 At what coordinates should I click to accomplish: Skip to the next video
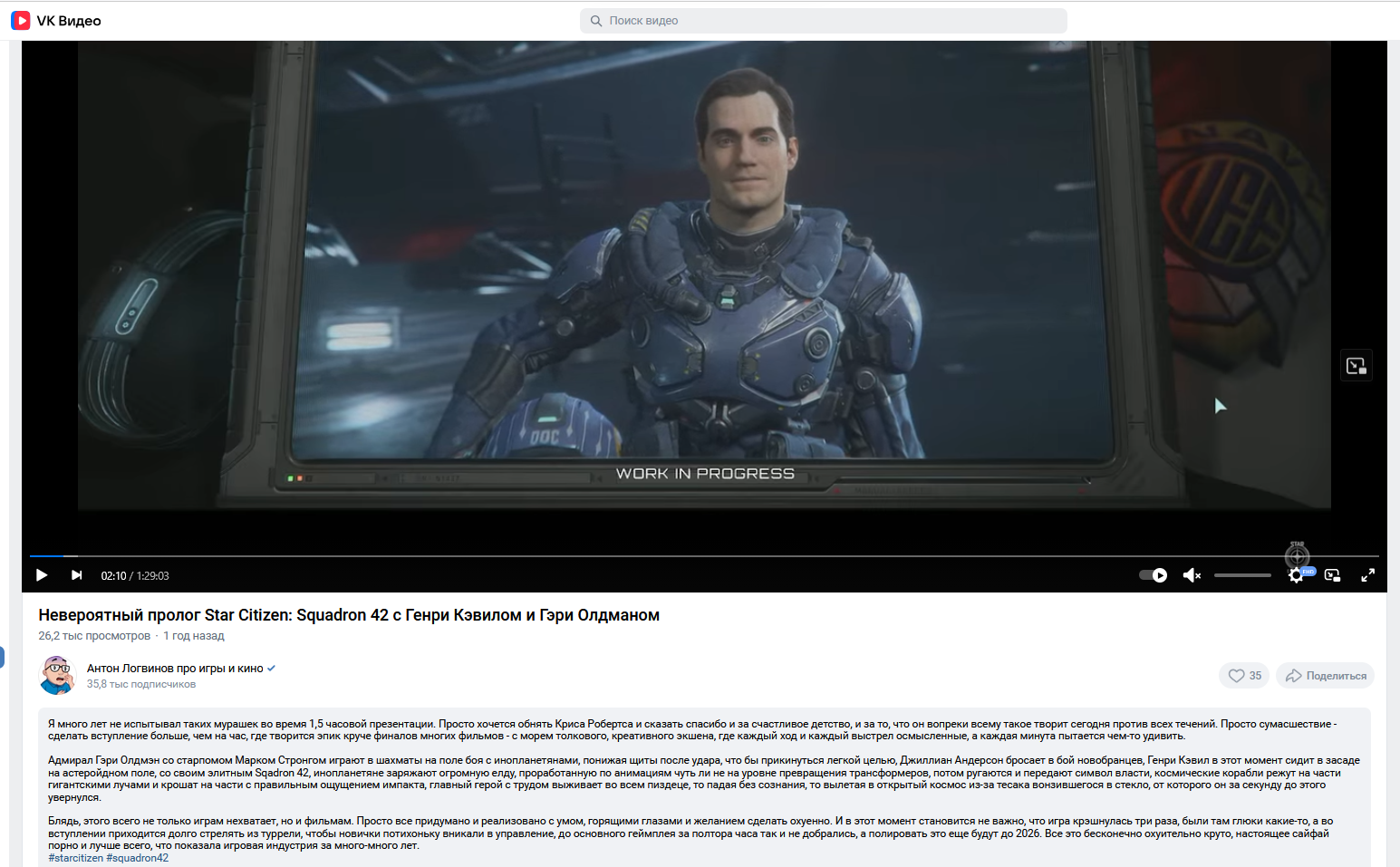[77, 575]
